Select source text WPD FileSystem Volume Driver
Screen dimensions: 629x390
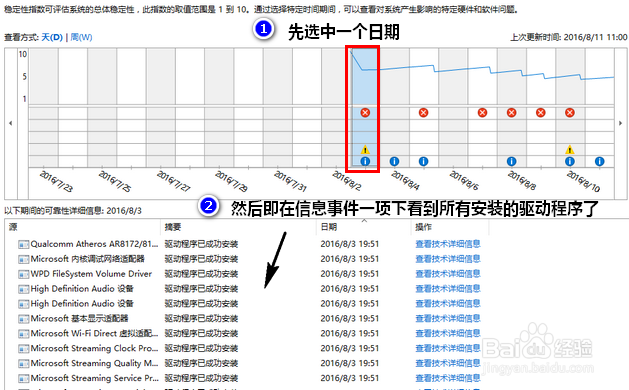pyautogui.click(x=91, y=274)
